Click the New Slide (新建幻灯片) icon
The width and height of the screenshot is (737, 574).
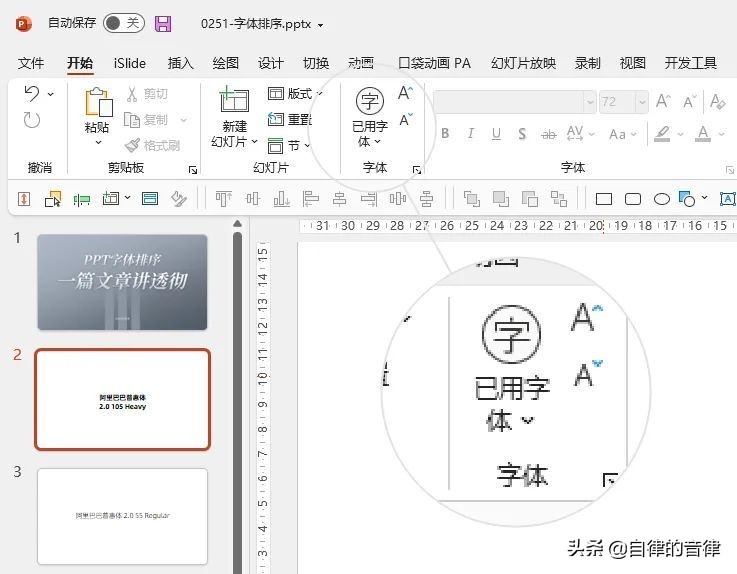(234, 101)
